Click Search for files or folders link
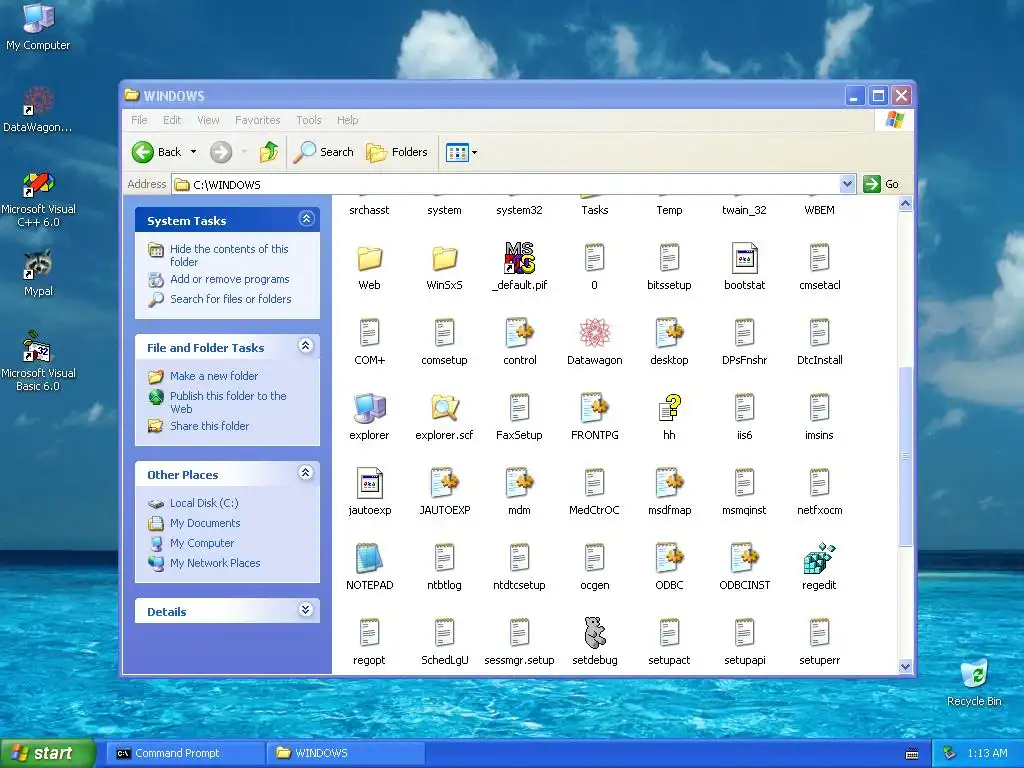This screenshot has height=768, width=1024. tap(231, 299)
